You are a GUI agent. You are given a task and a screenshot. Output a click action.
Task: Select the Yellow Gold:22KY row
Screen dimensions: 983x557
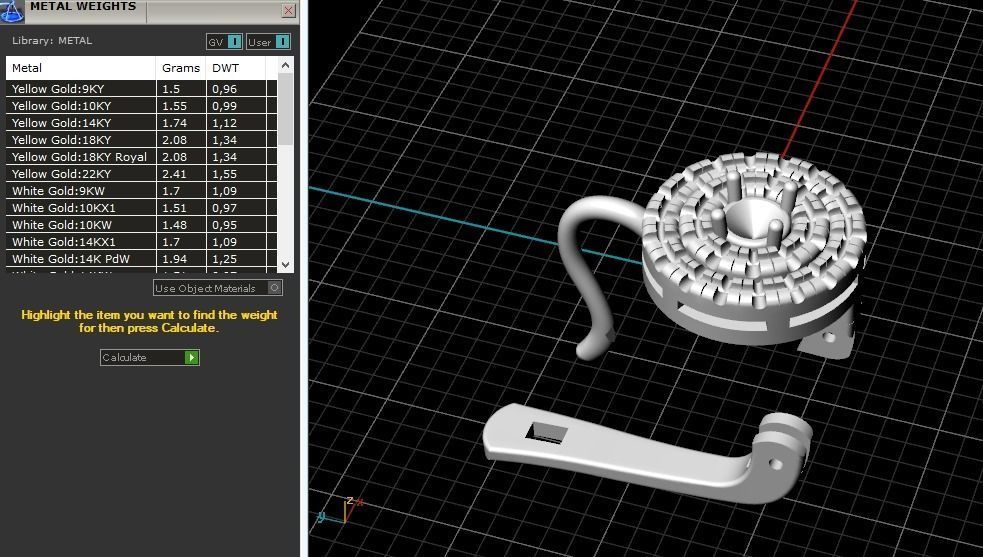(x=141, y=174)
